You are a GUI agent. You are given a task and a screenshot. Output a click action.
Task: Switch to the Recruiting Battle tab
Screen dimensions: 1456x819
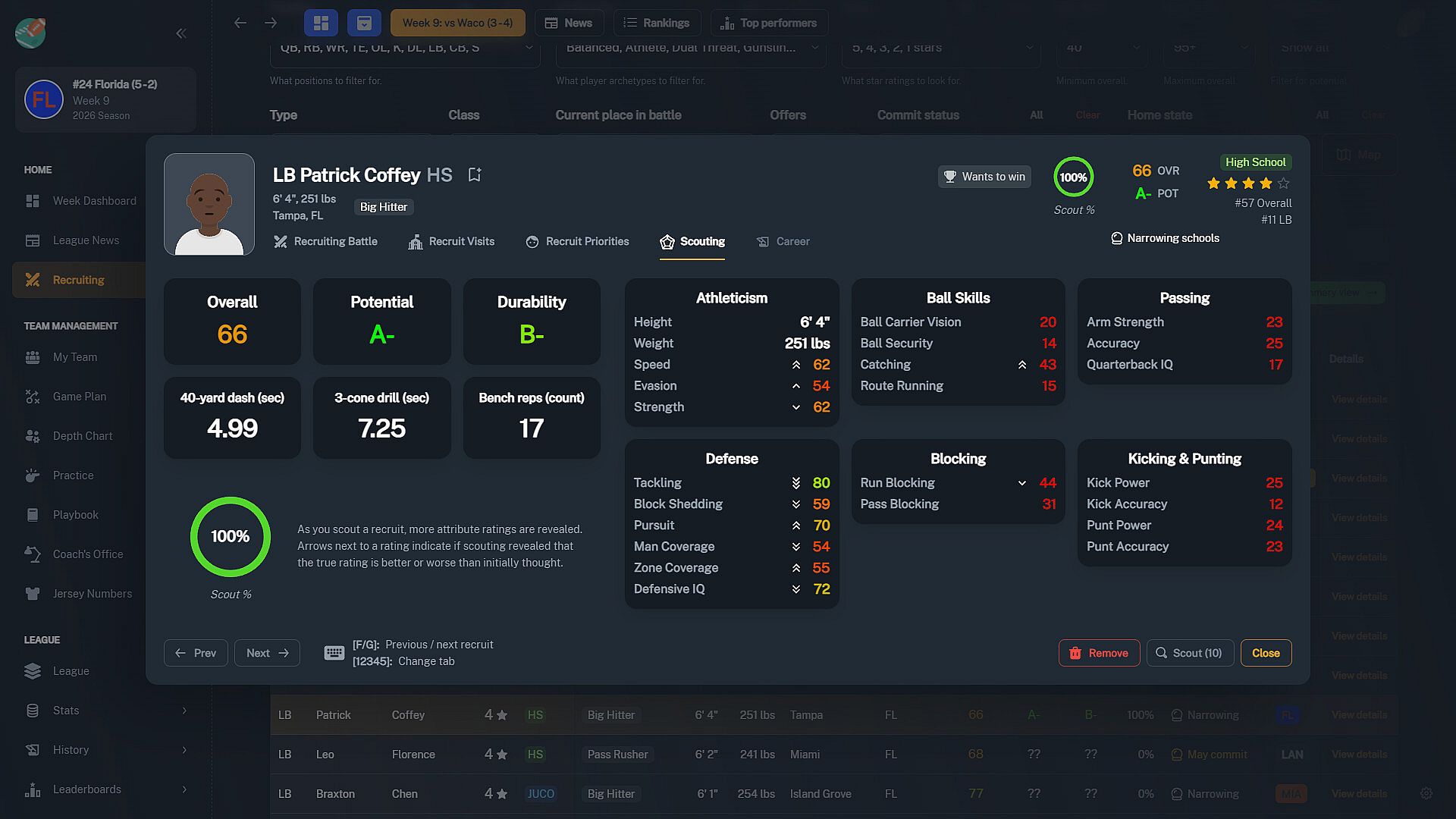325,241
